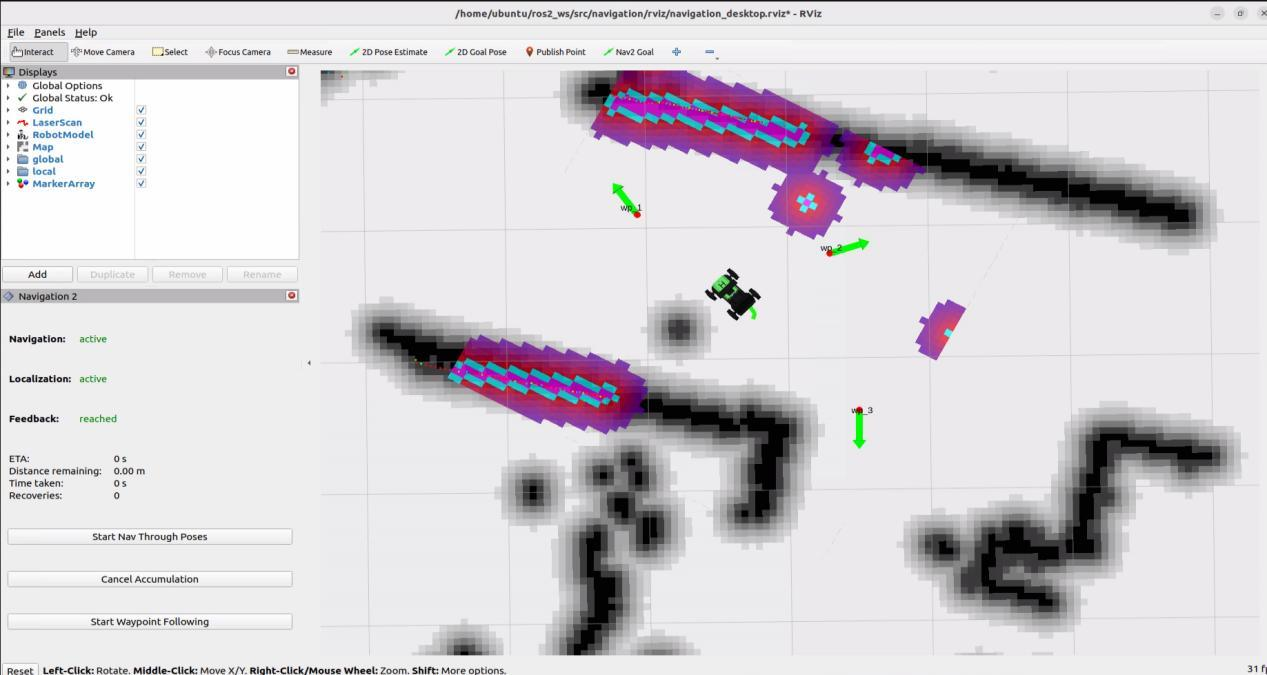
Task: Select the MarkerArray display name
Action: coord(63,183)
